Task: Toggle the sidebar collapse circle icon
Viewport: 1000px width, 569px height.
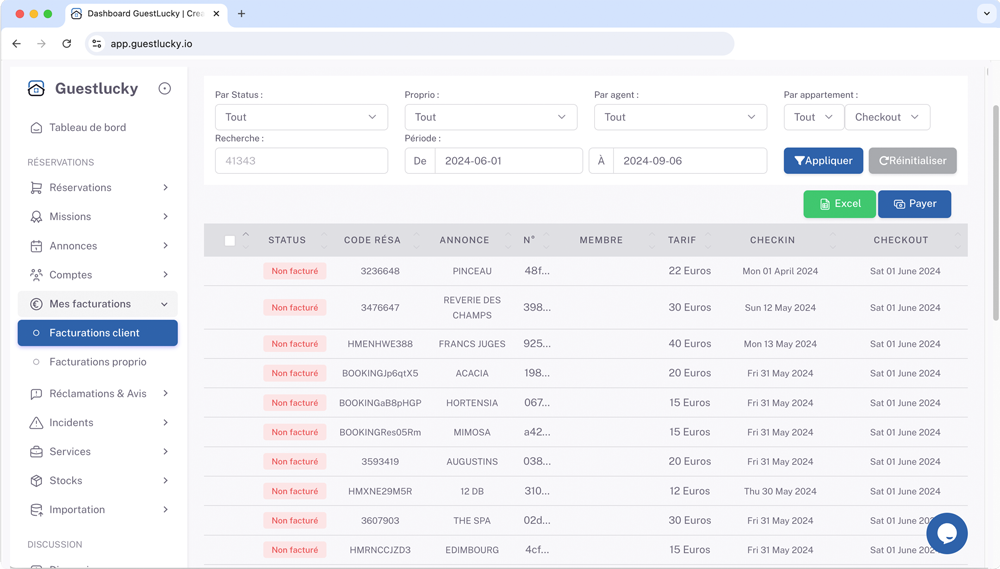Action: click(165, 89)
